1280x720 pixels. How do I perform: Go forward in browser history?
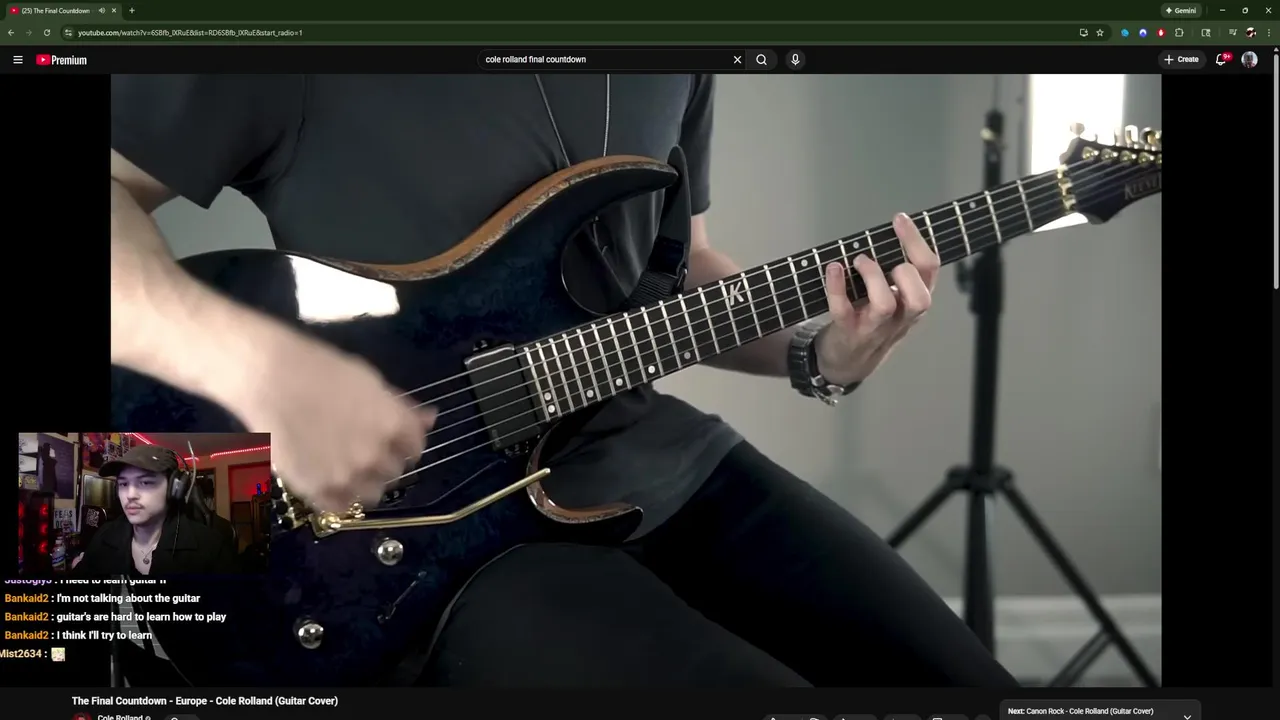tap(28, 33)
